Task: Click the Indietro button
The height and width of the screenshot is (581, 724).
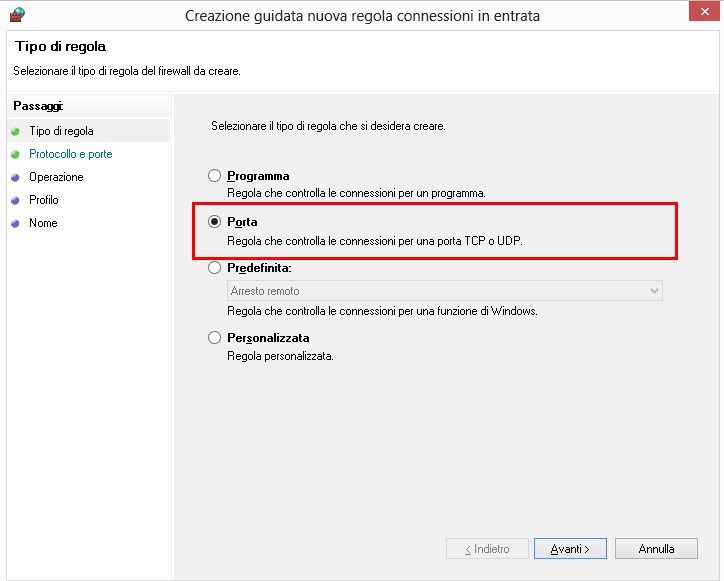Action: point(487,549)
